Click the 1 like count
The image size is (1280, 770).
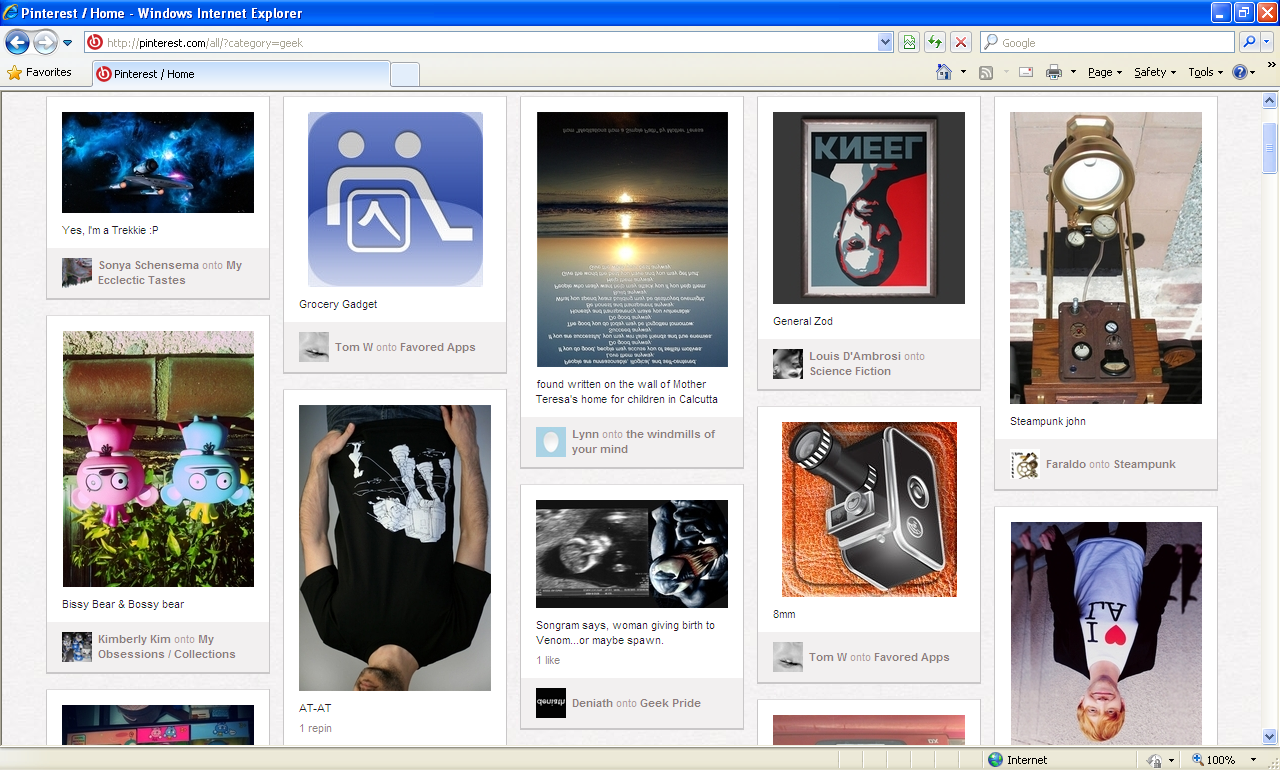[548, 660]
